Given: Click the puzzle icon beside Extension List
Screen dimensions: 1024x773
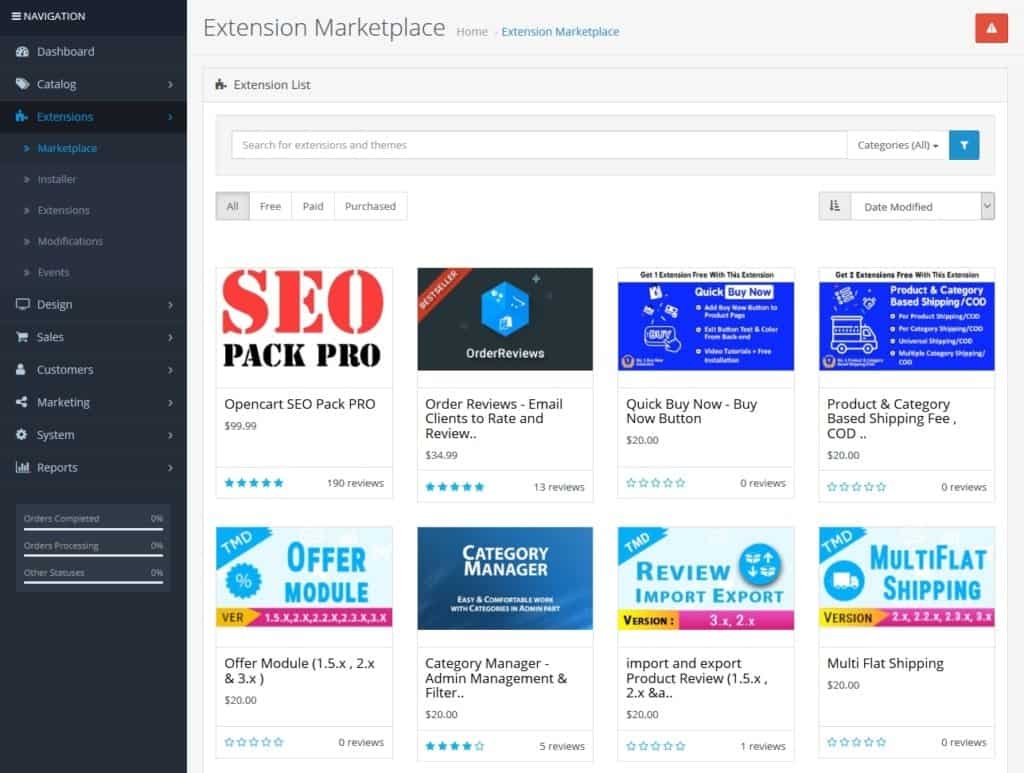Looking at the screenshot, I should [221, 84].
